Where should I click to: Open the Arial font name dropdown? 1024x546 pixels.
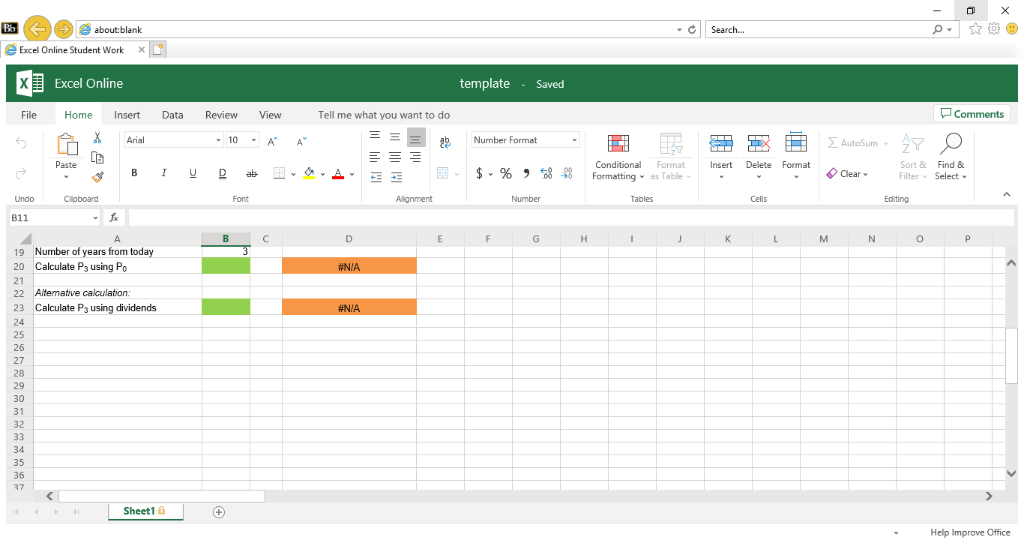point(218,140)
